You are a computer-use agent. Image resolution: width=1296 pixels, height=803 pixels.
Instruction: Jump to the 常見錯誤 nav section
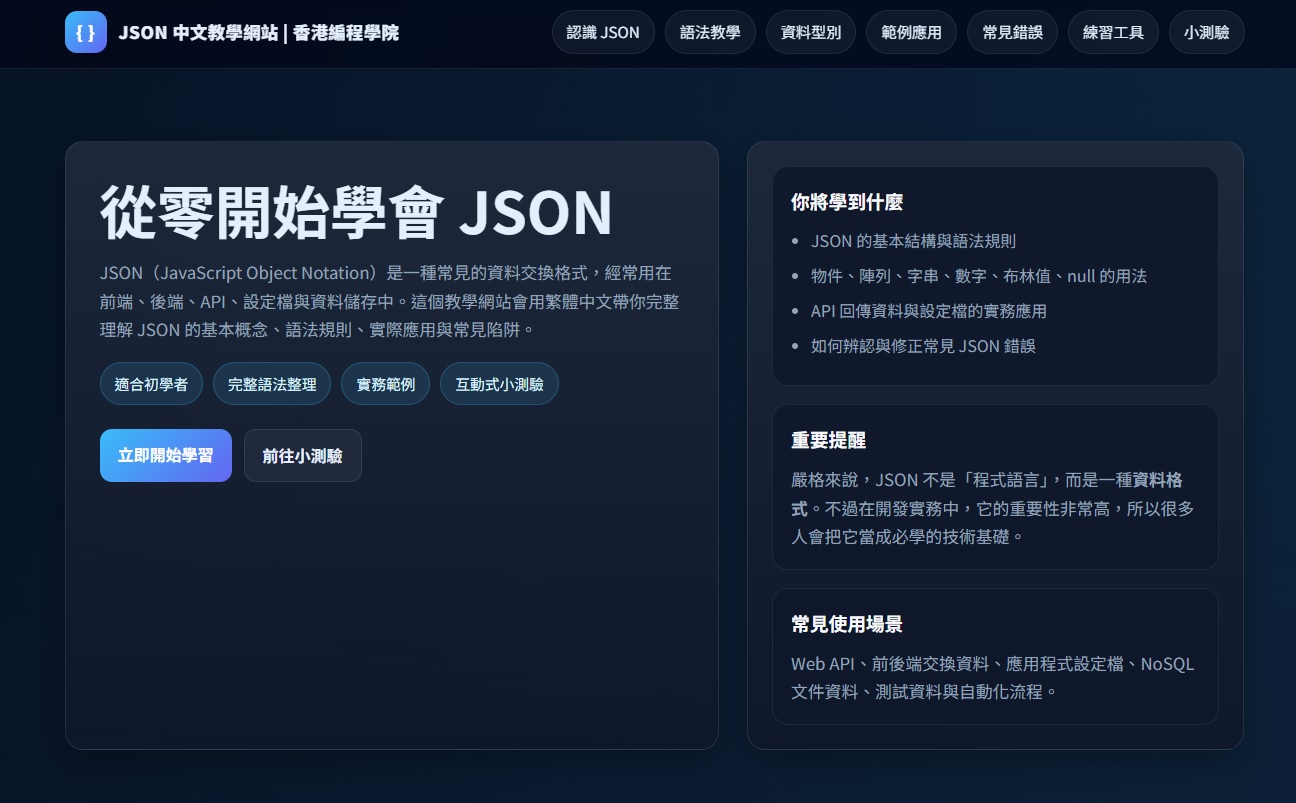coord(1012,32)
